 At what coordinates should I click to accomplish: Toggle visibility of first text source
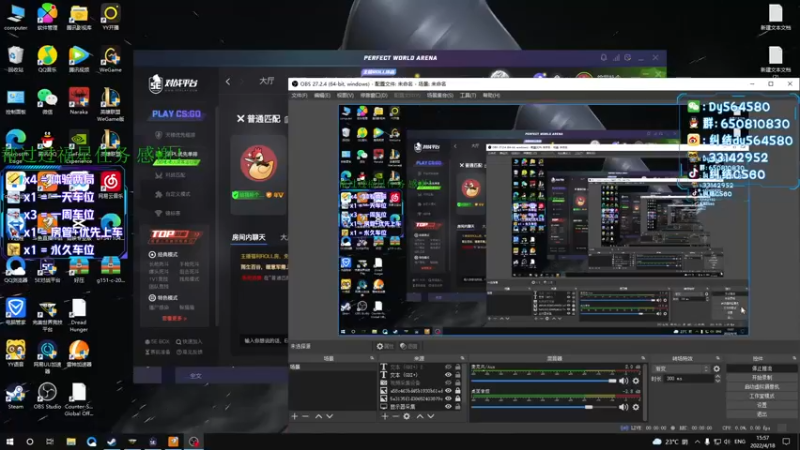pyautogui.click(x=448, y=367)
